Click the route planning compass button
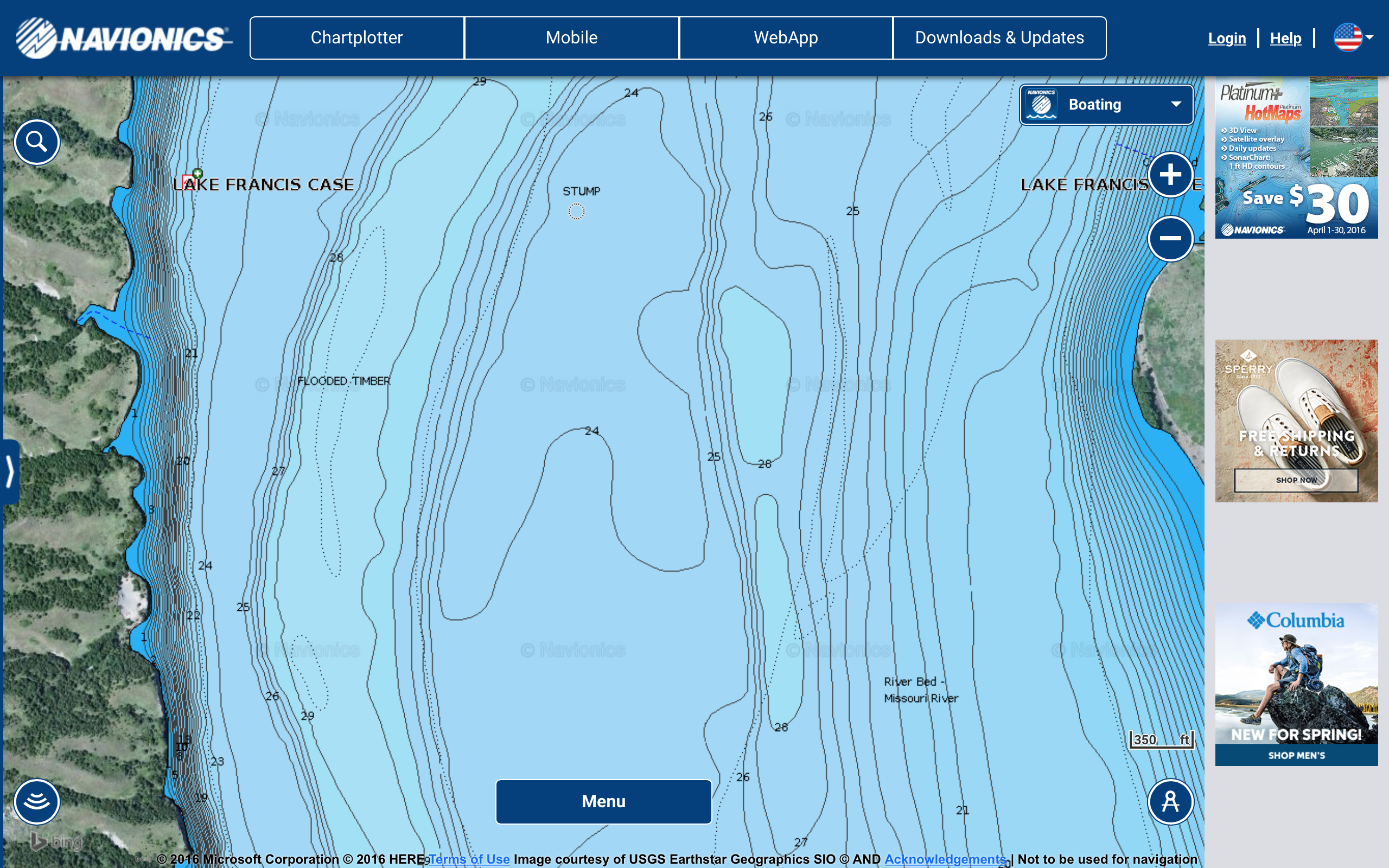The height and width of the screenshot is (868, 1389). tap(1170, 801)
